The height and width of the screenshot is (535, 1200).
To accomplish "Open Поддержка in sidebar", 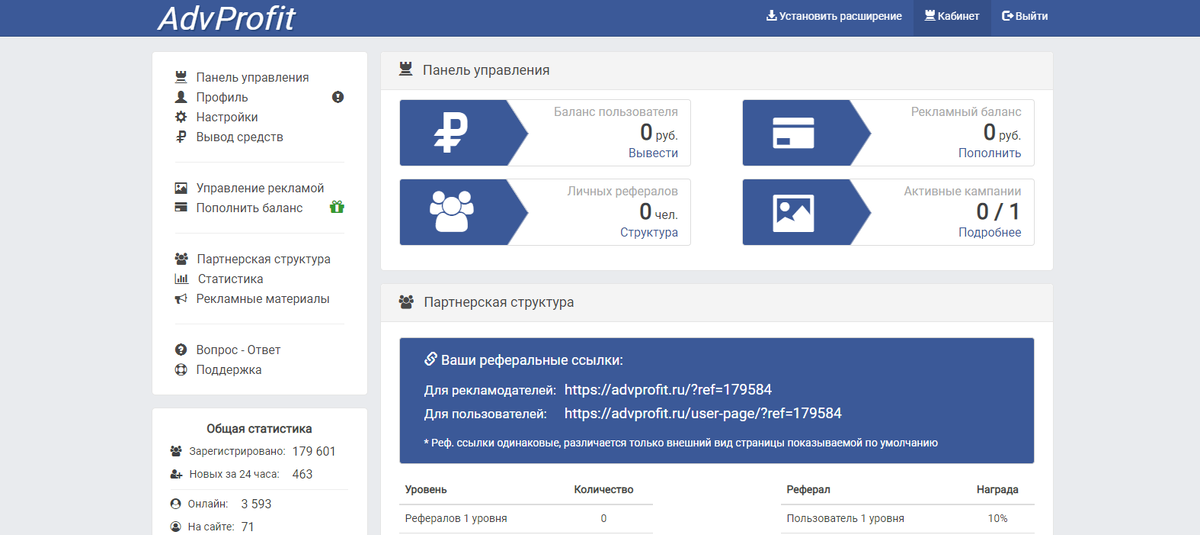I will tap(229, 370).
